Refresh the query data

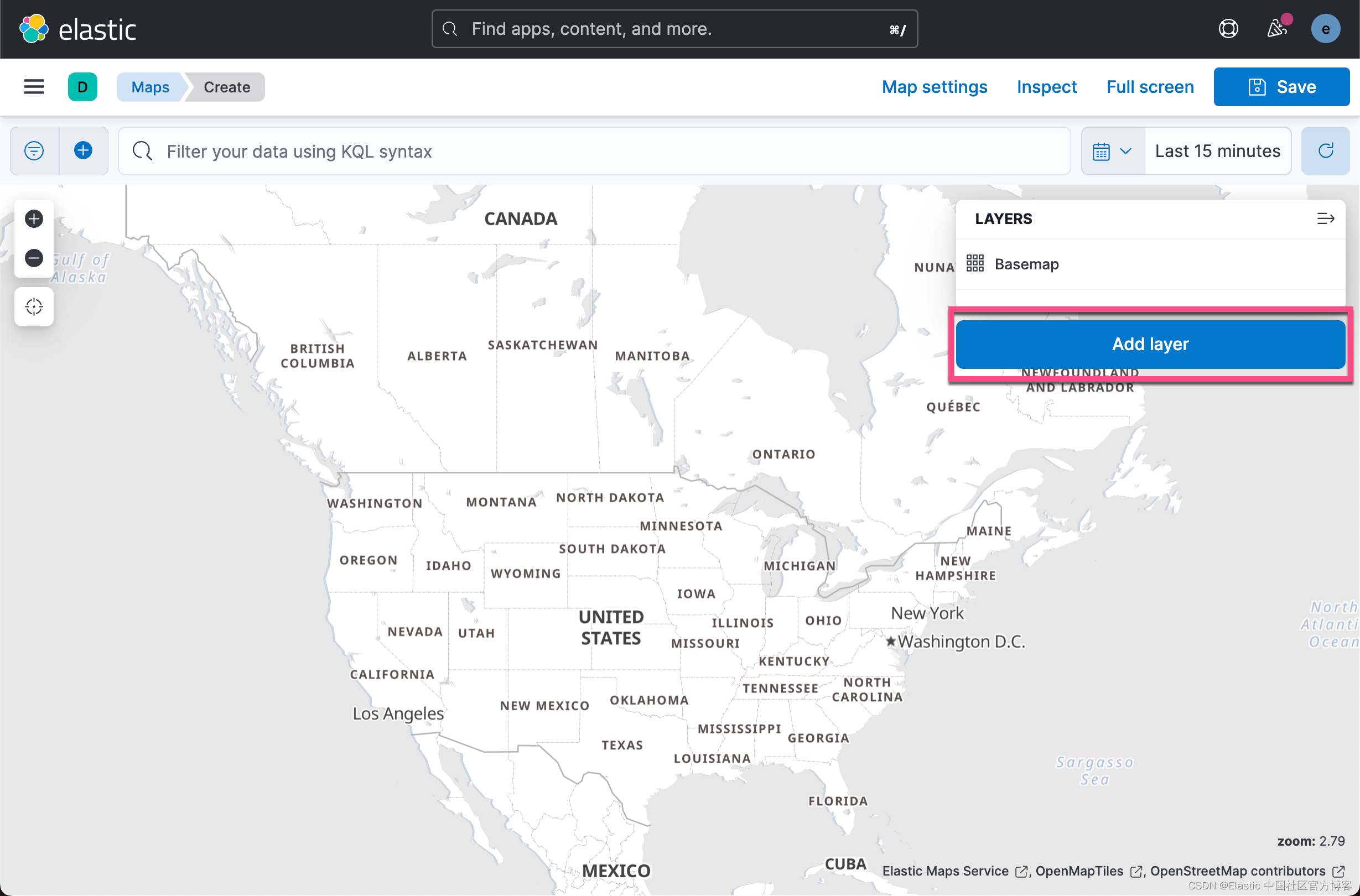pos(1325,151)
